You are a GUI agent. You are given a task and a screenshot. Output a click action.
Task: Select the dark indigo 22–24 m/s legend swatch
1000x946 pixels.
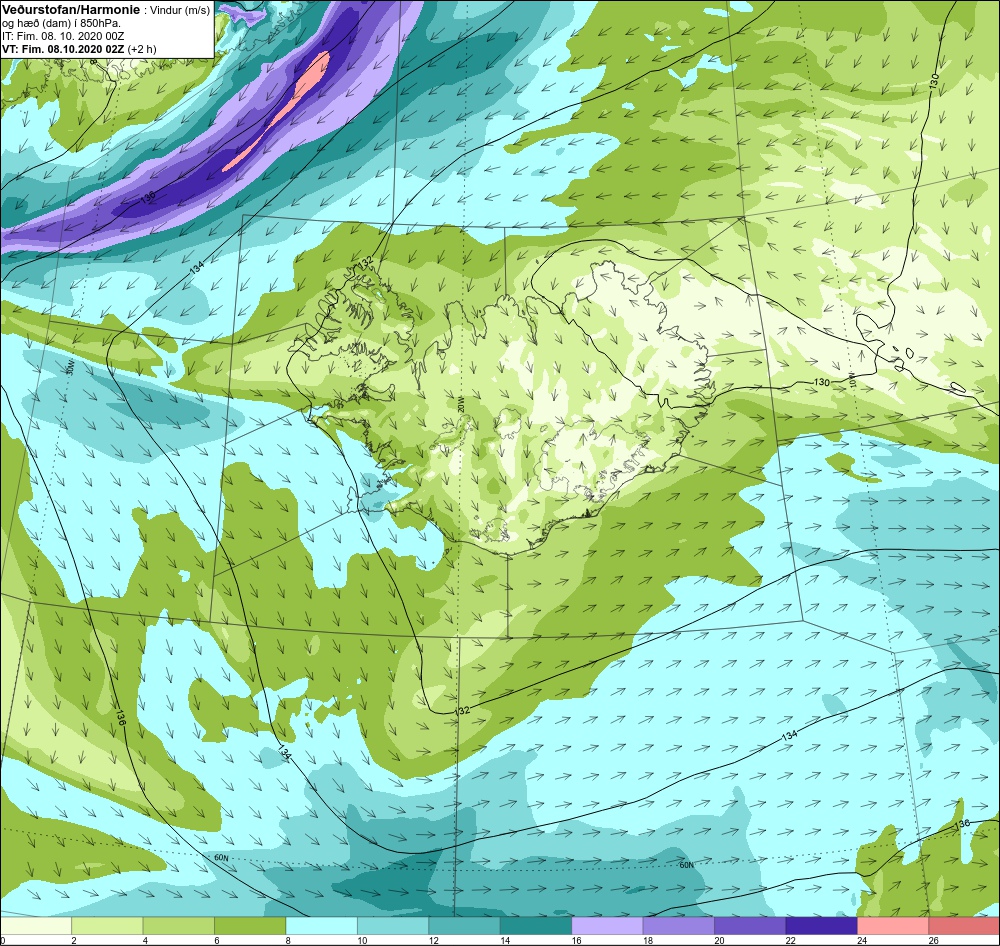click(821, 926)
